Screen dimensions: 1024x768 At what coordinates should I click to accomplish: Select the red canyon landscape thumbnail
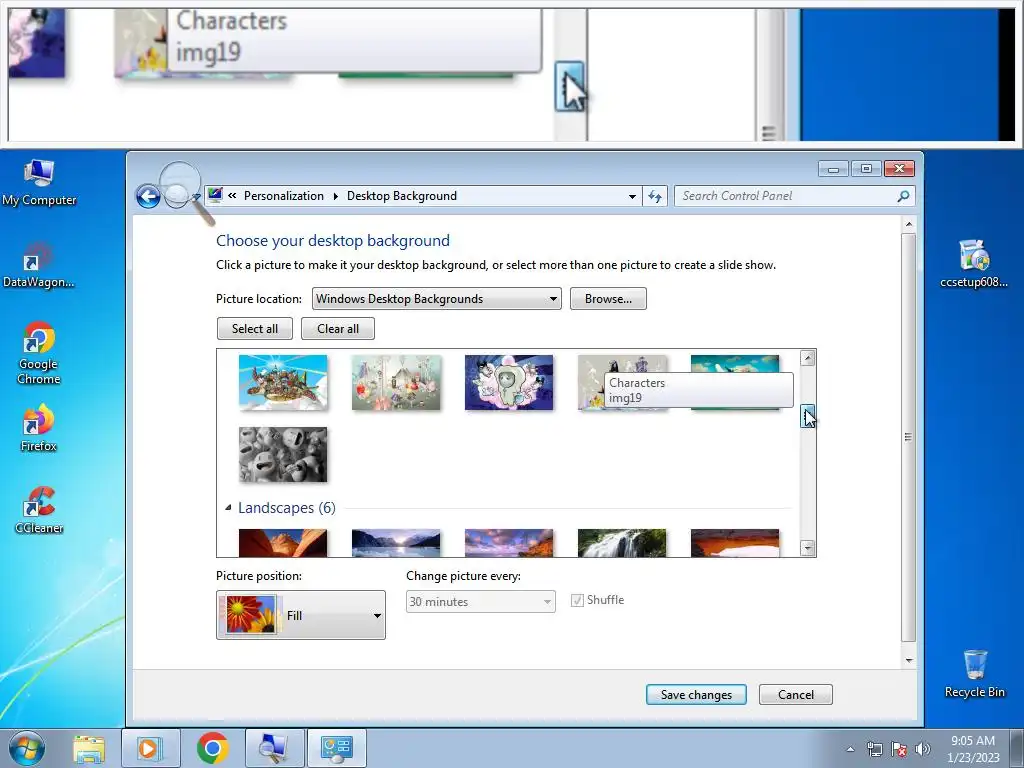click(283, 543)
